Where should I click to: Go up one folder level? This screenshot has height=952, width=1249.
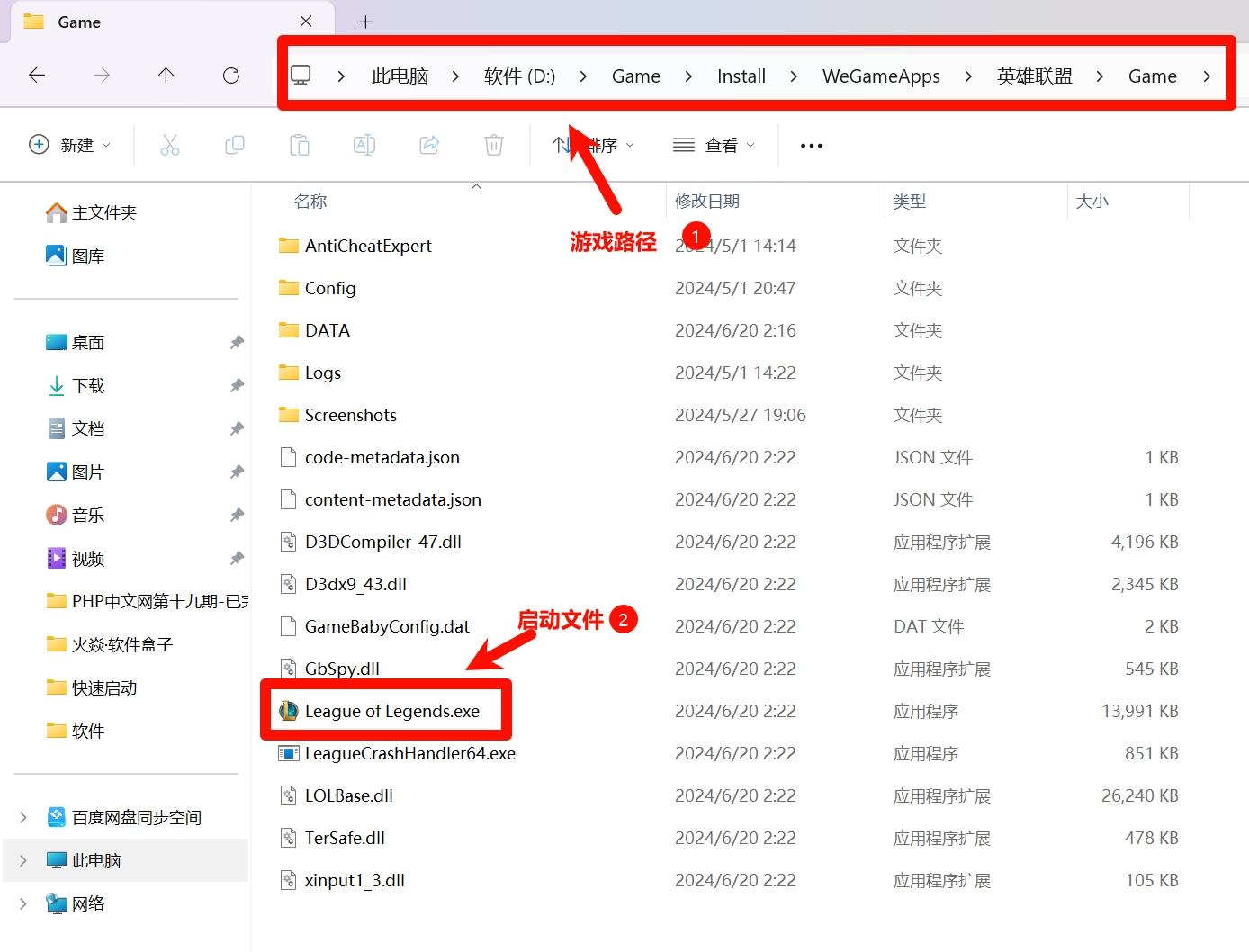click(166, 76)
